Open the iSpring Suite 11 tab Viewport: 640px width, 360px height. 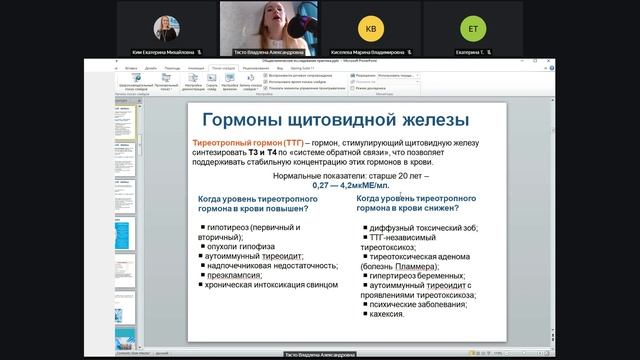(x=302, y=68)
